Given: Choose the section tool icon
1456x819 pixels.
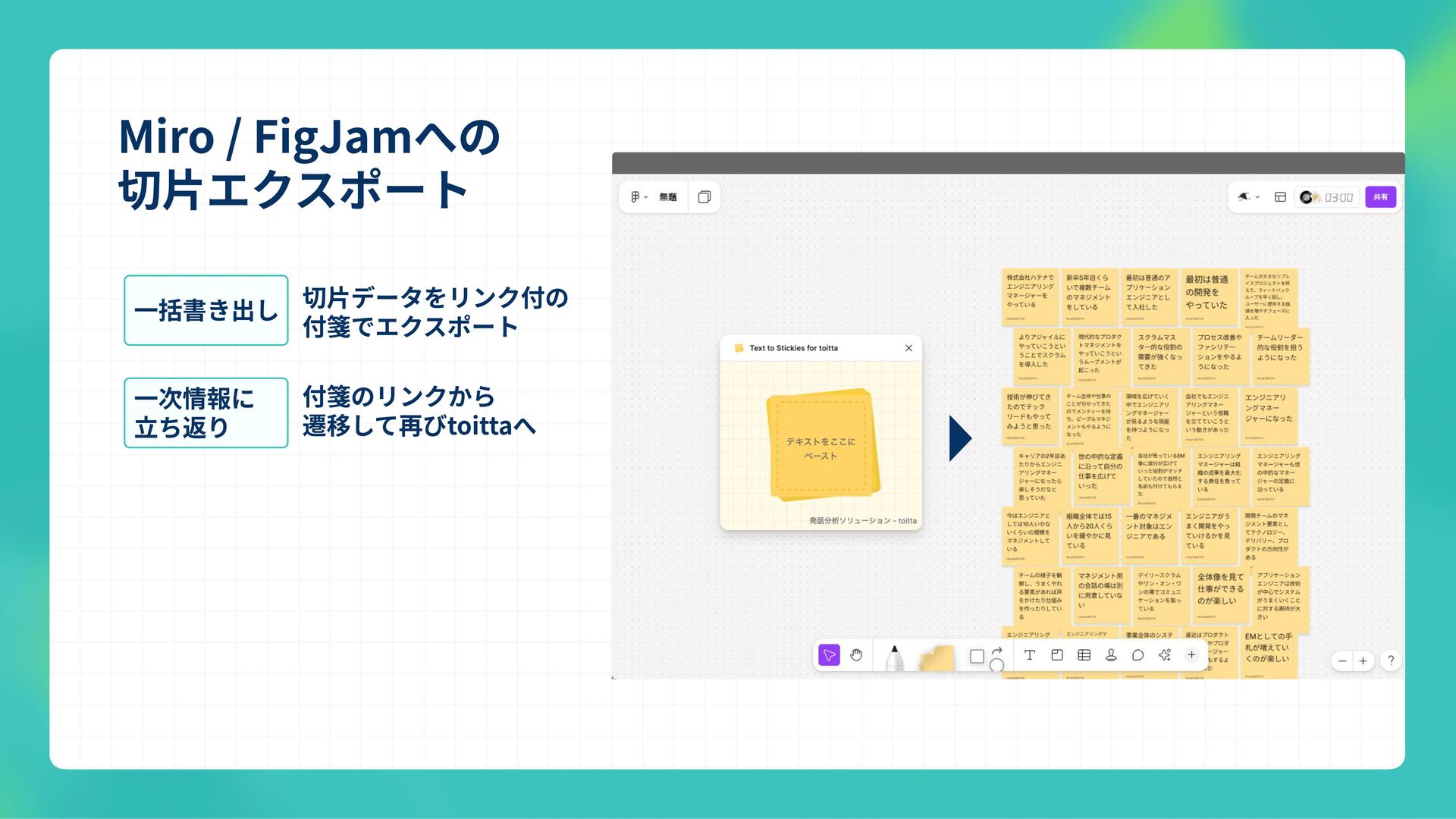Looking at the screenshot, I should pyautogui.click(x=1056, y=655).
